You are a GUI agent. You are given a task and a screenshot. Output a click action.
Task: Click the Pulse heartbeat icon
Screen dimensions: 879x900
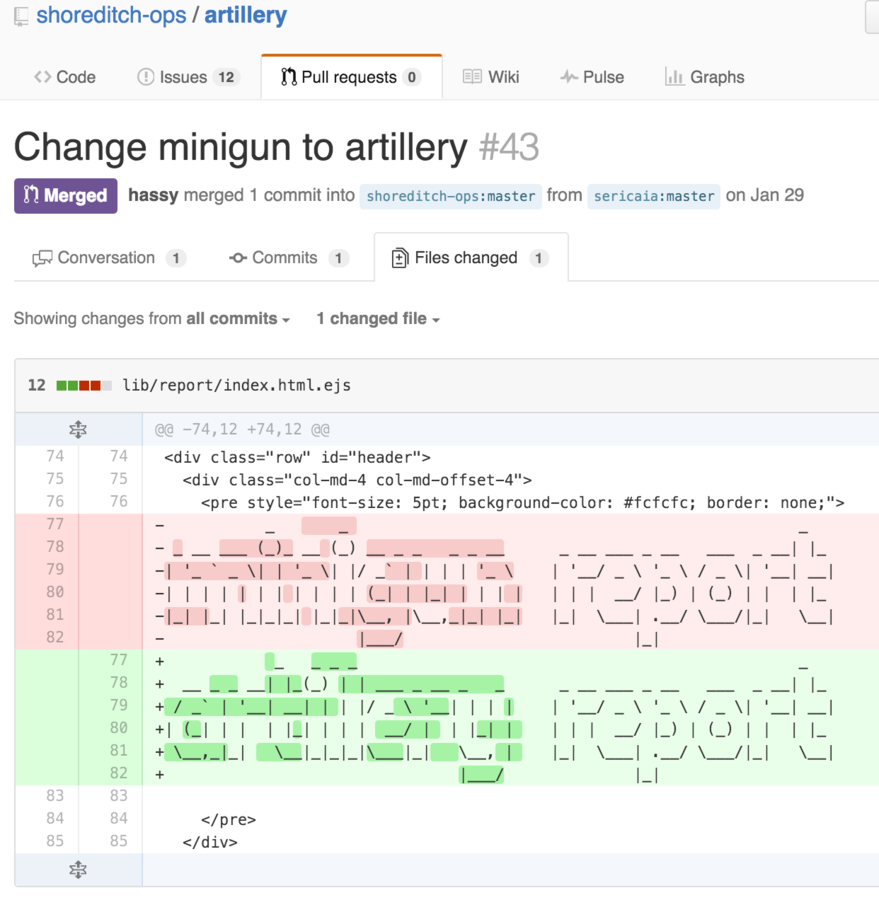point(568,77)
